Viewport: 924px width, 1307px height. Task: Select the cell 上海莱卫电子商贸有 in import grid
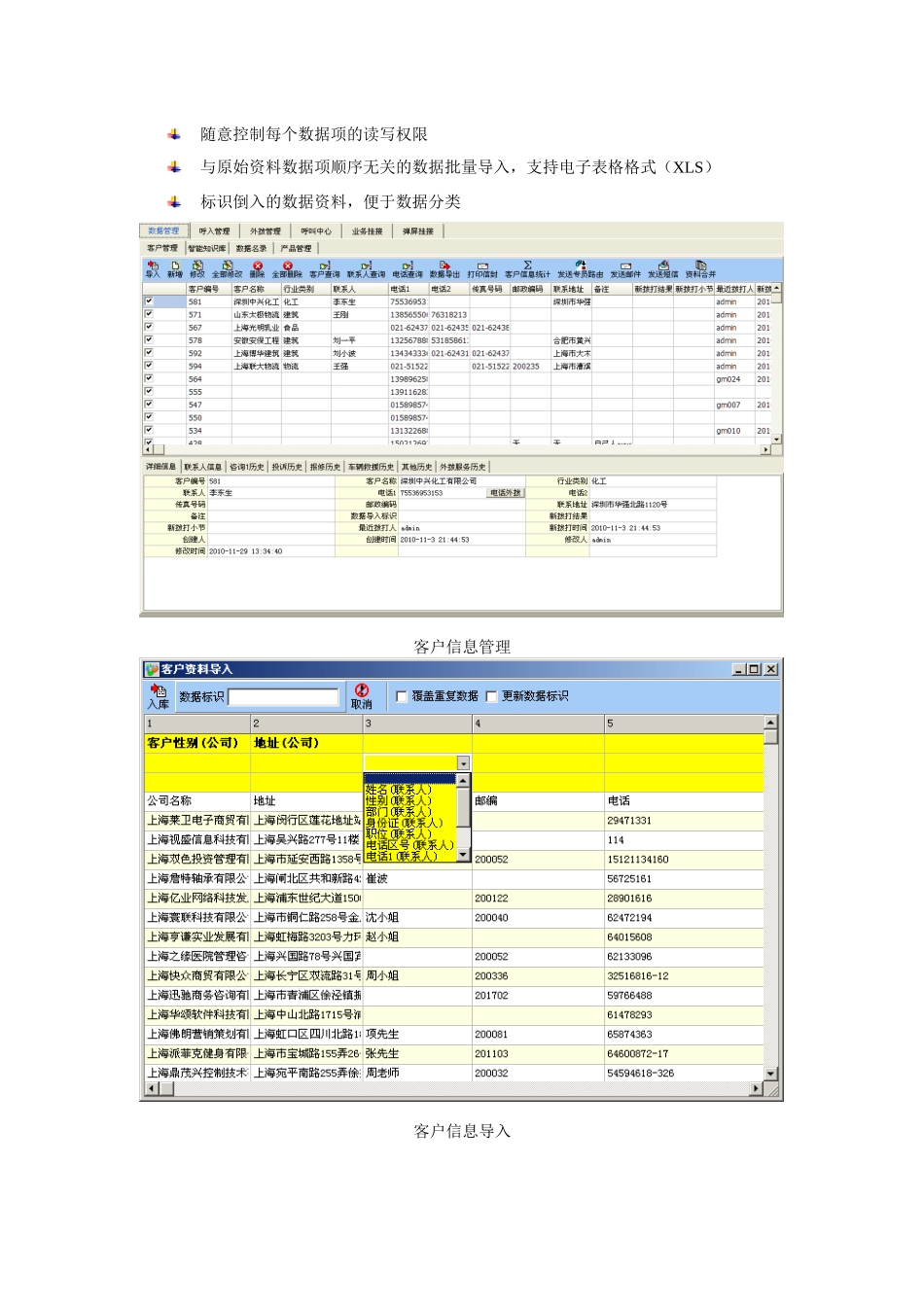click(x=197, y=821)
